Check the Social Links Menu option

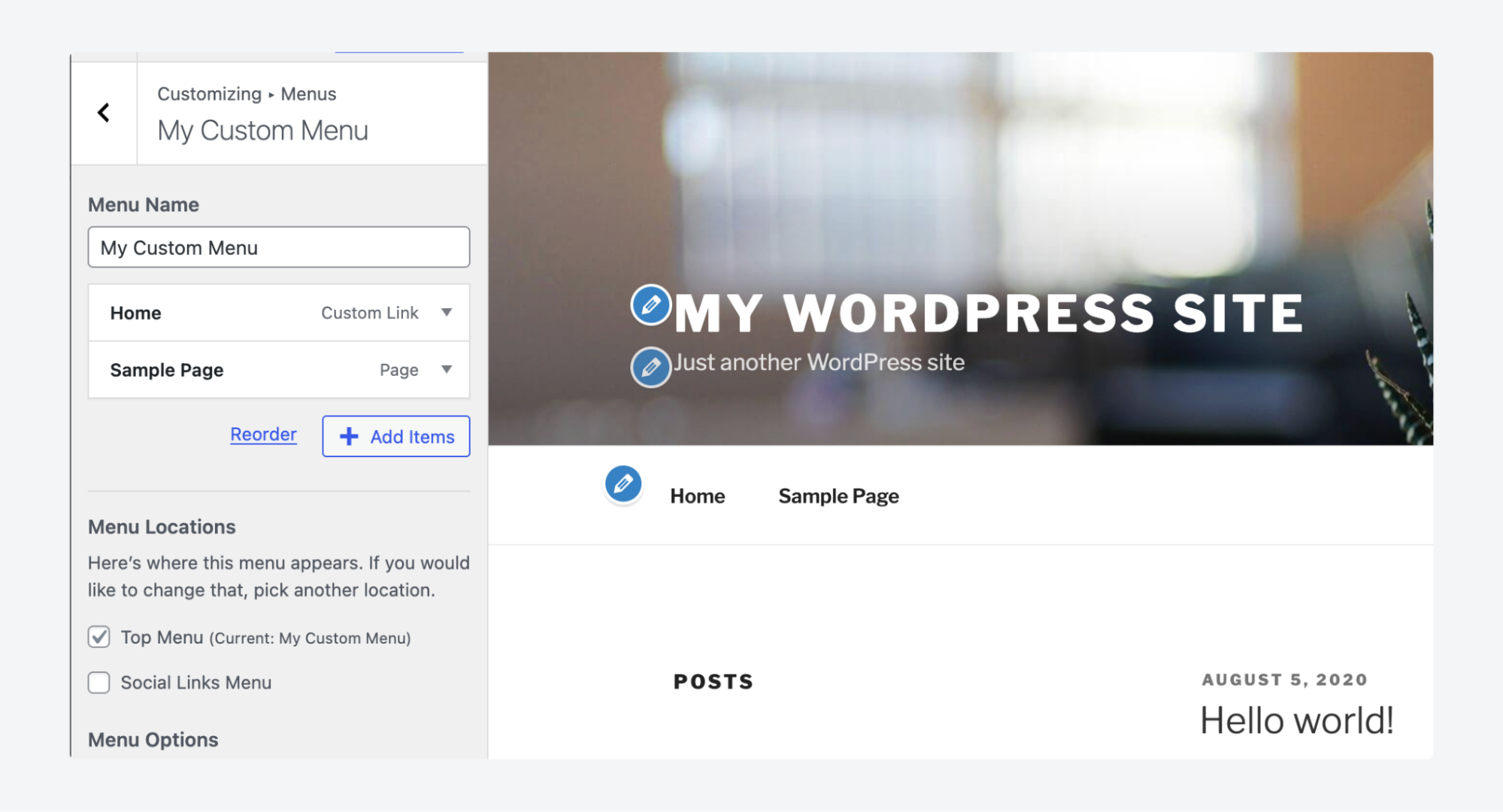[x=98, y=682]
